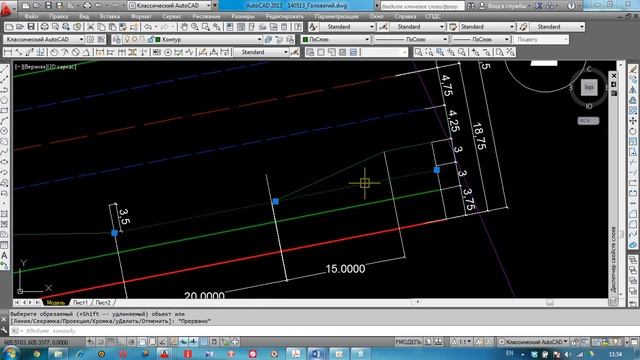Screen dimensions: 640x360
Task: Open the Классический AutoCAD dropdown in the status bar
Action: pos(533,342)
